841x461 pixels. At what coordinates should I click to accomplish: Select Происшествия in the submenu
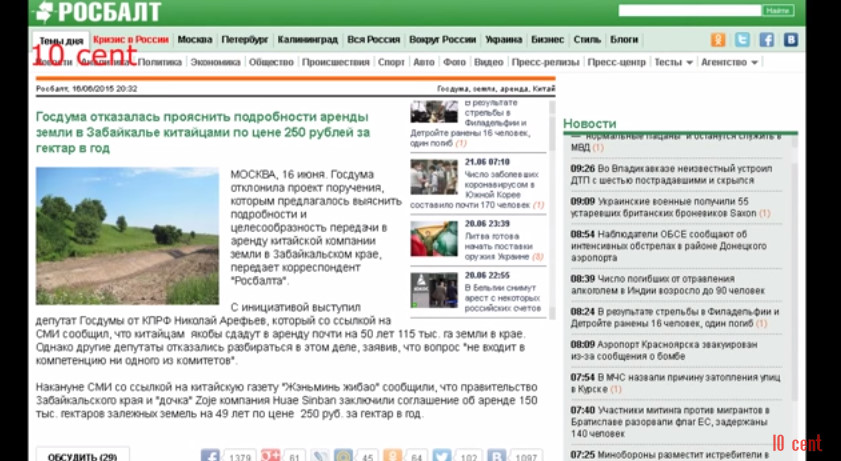[336, 62]
